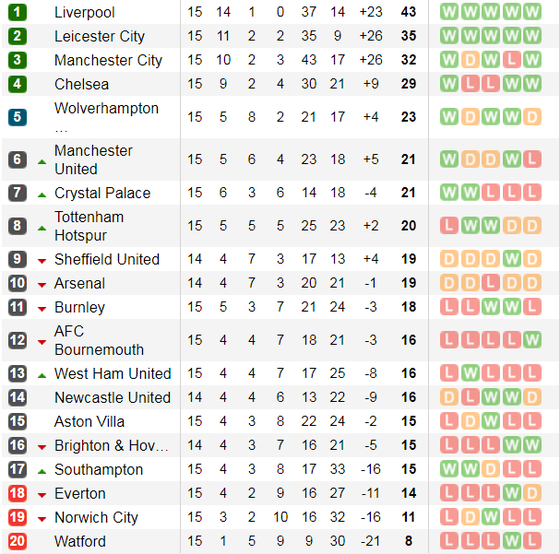This screenshot has width=560, height=554.
Task: Click the red position 20 badge for Watford
Action: tap(17, 541)
